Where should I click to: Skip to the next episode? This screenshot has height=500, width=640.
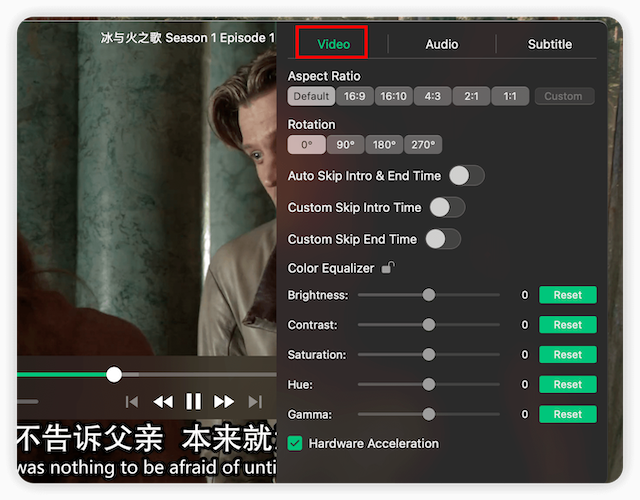[255, 401]
